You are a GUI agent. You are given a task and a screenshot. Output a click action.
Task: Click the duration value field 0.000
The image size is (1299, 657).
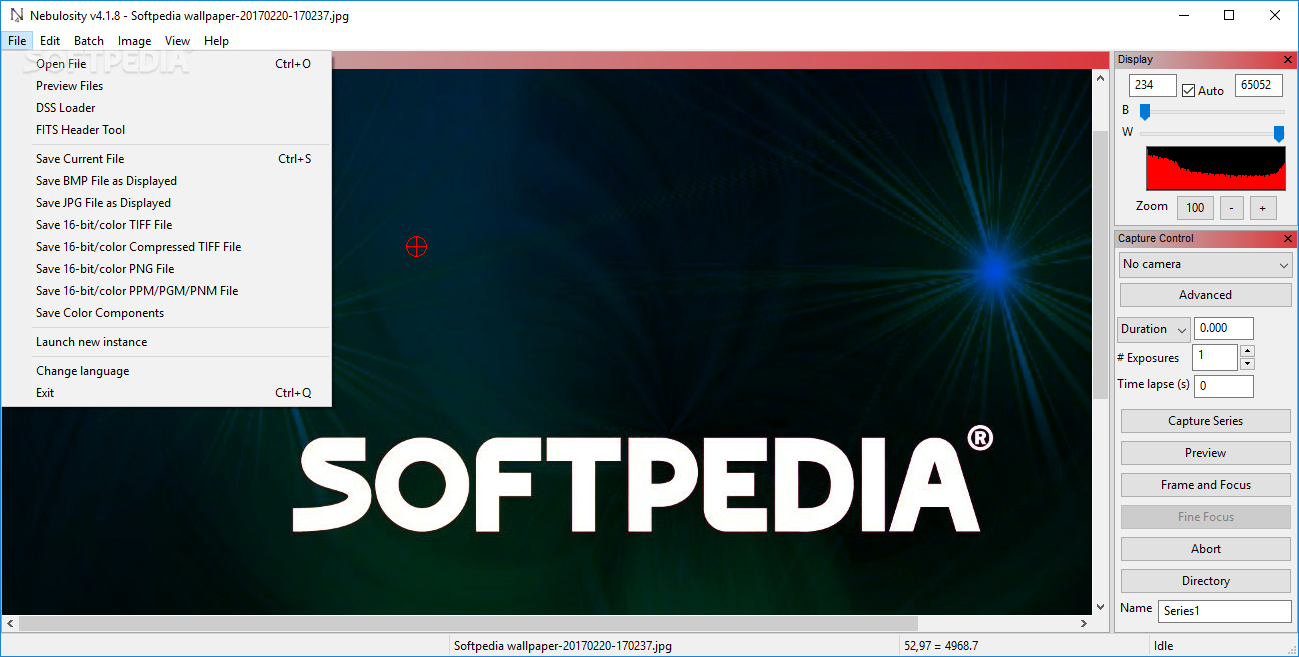(1223, 328)
